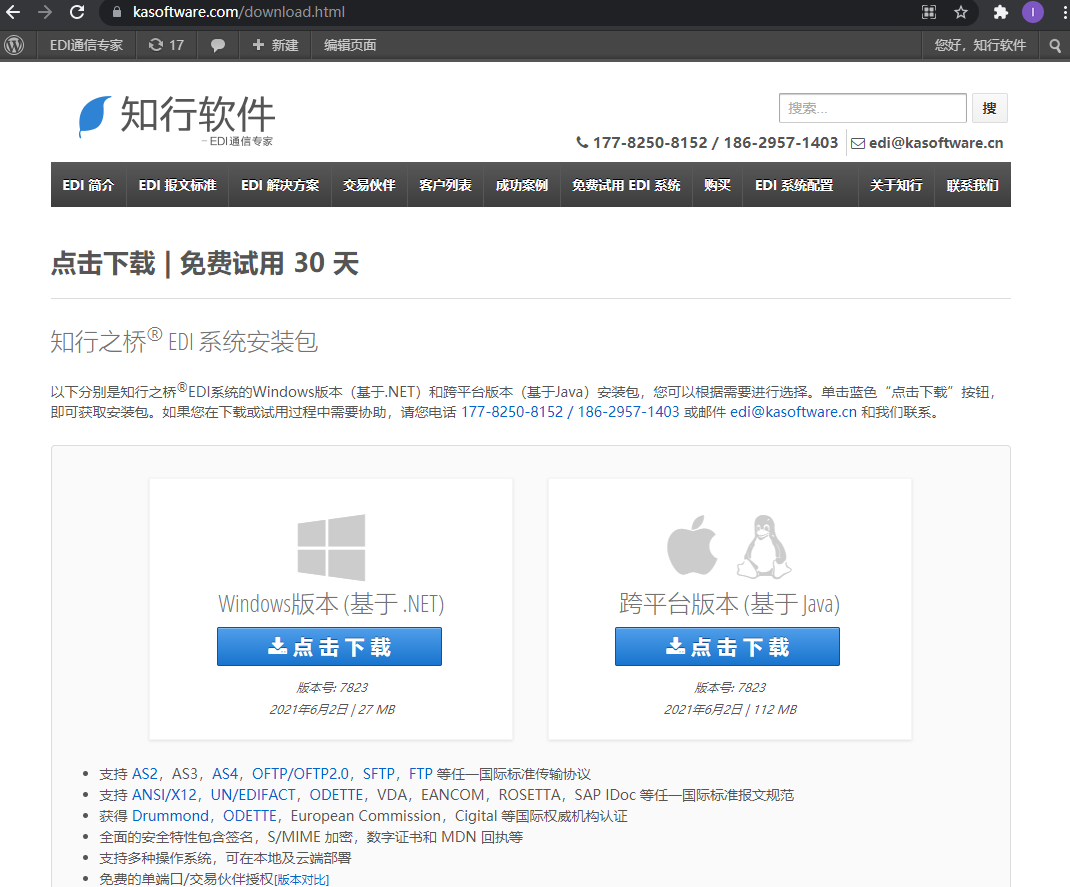Open the 17 pending updates item
The width and height of the screenshot is (1070, 887).
(167, 45)
